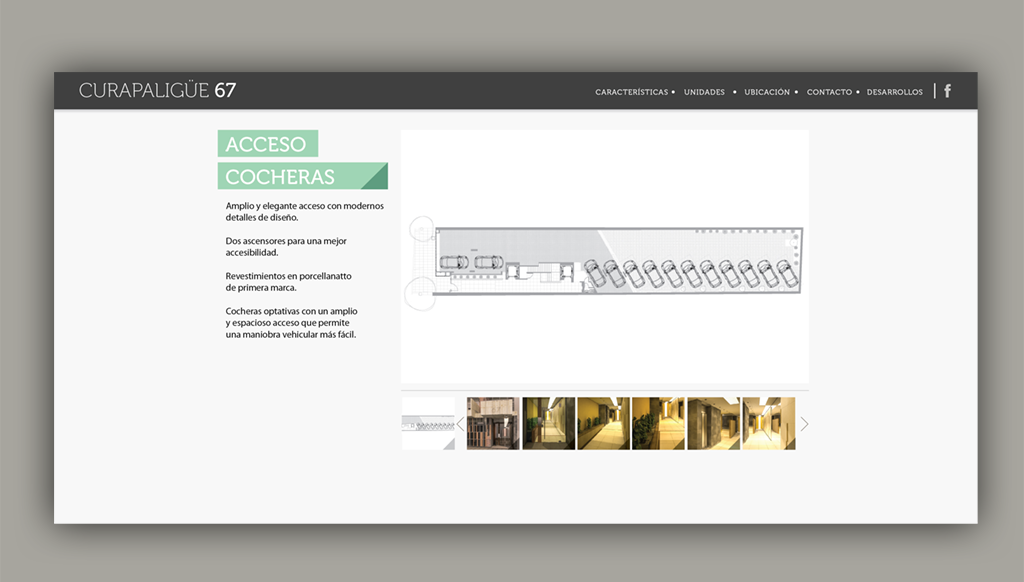Select the parking floor plan thumbnail

point(428,423)
